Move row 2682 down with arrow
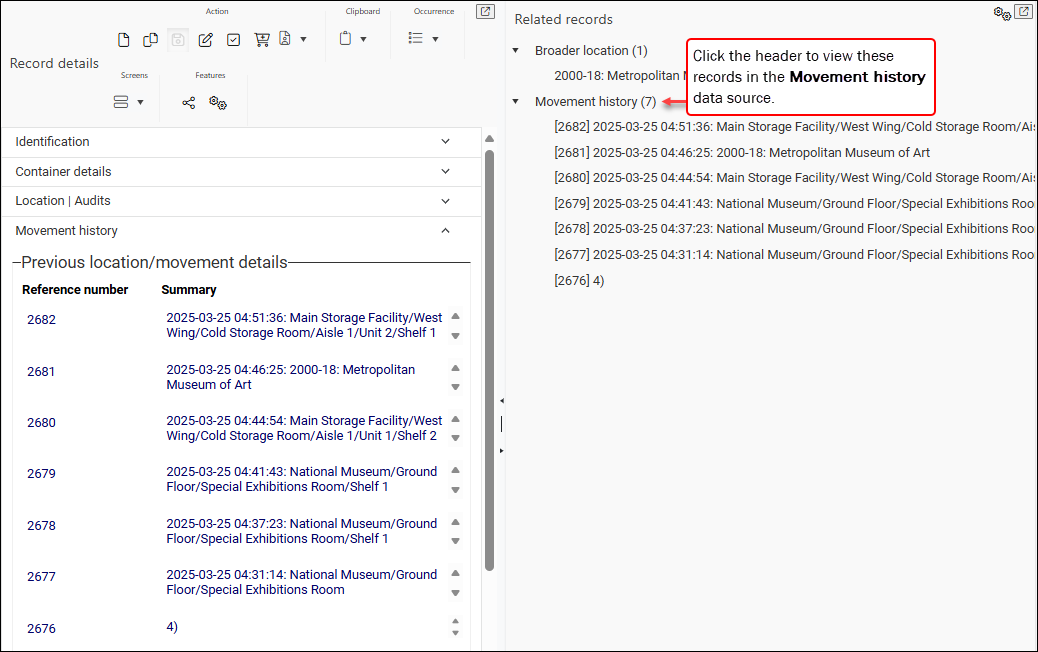Screen dimensions: 1038x652 [455, 336]
